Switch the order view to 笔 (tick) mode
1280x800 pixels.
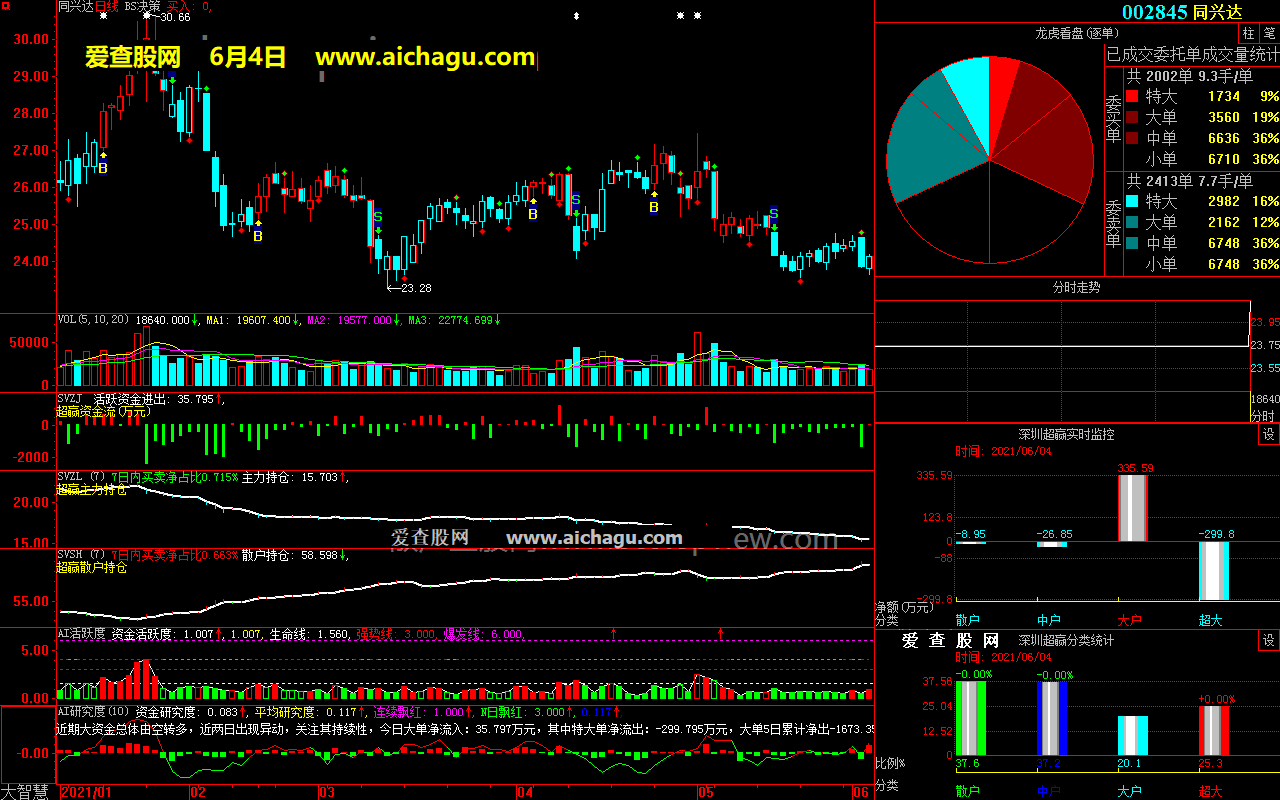[x=1269, y=34]
